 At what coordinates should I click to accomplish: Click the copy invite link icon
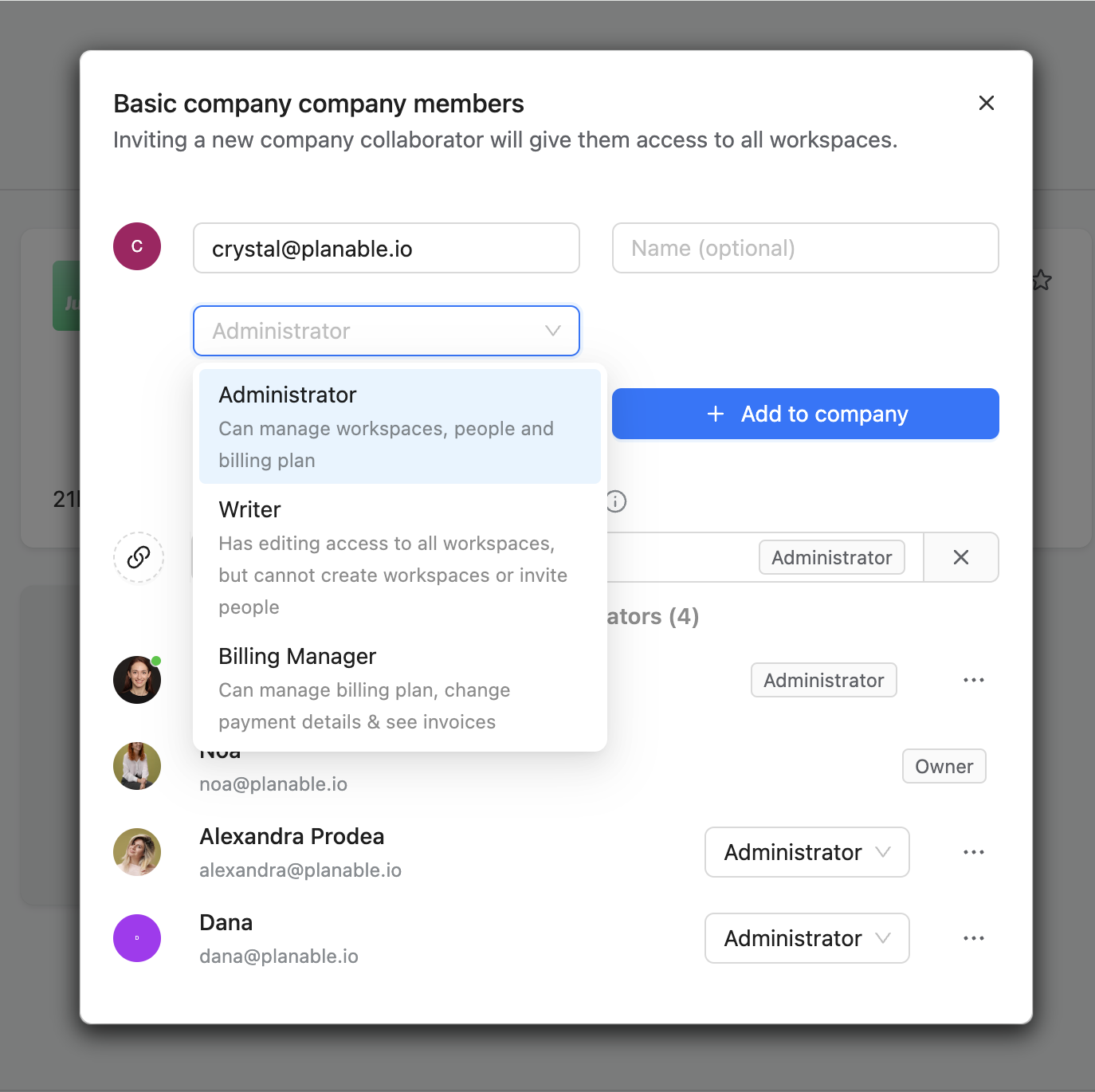(139, 557)
